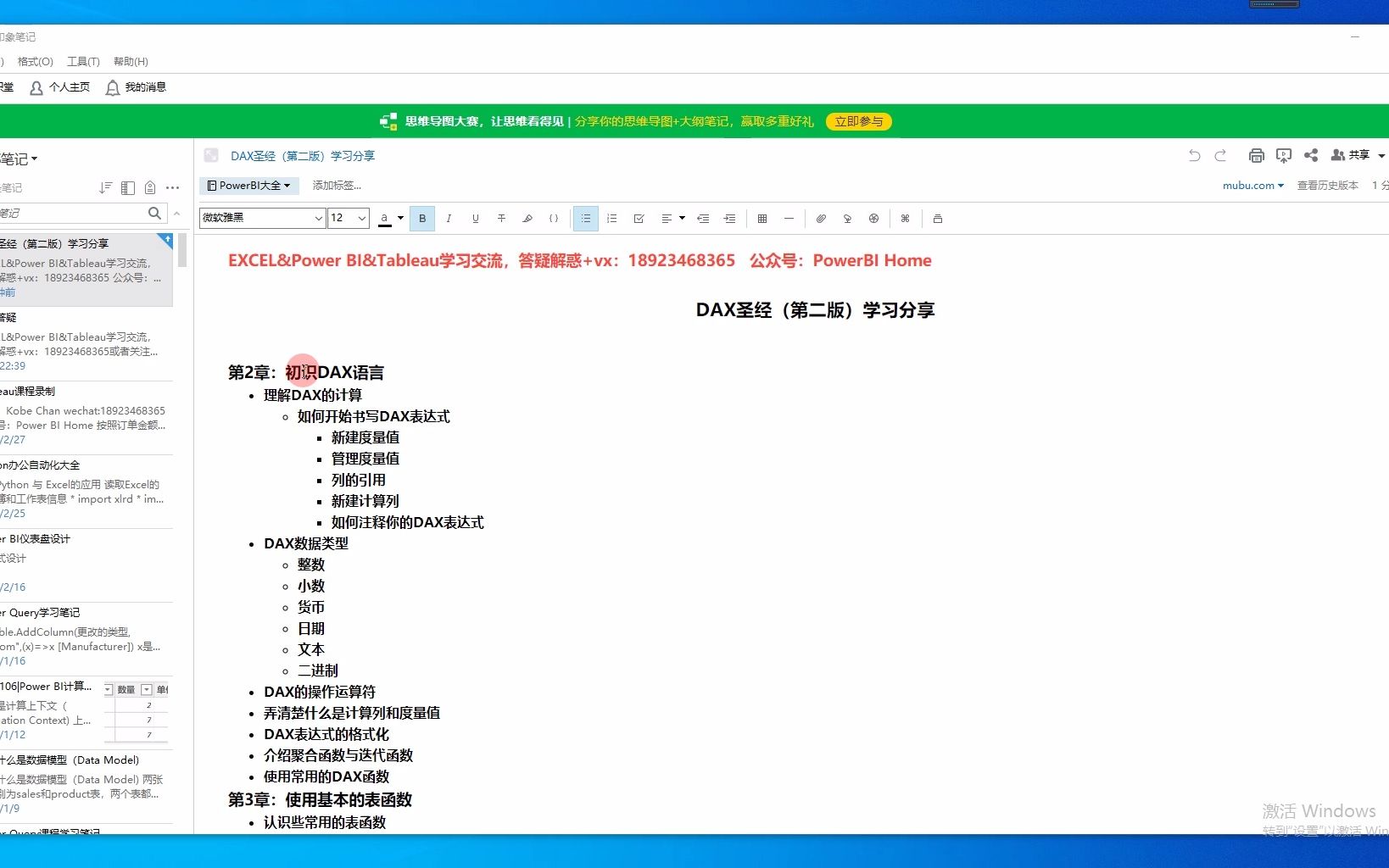1389x868 pixels.
Task: Expand the note fullscreen icon beside title
Action: 211,155
